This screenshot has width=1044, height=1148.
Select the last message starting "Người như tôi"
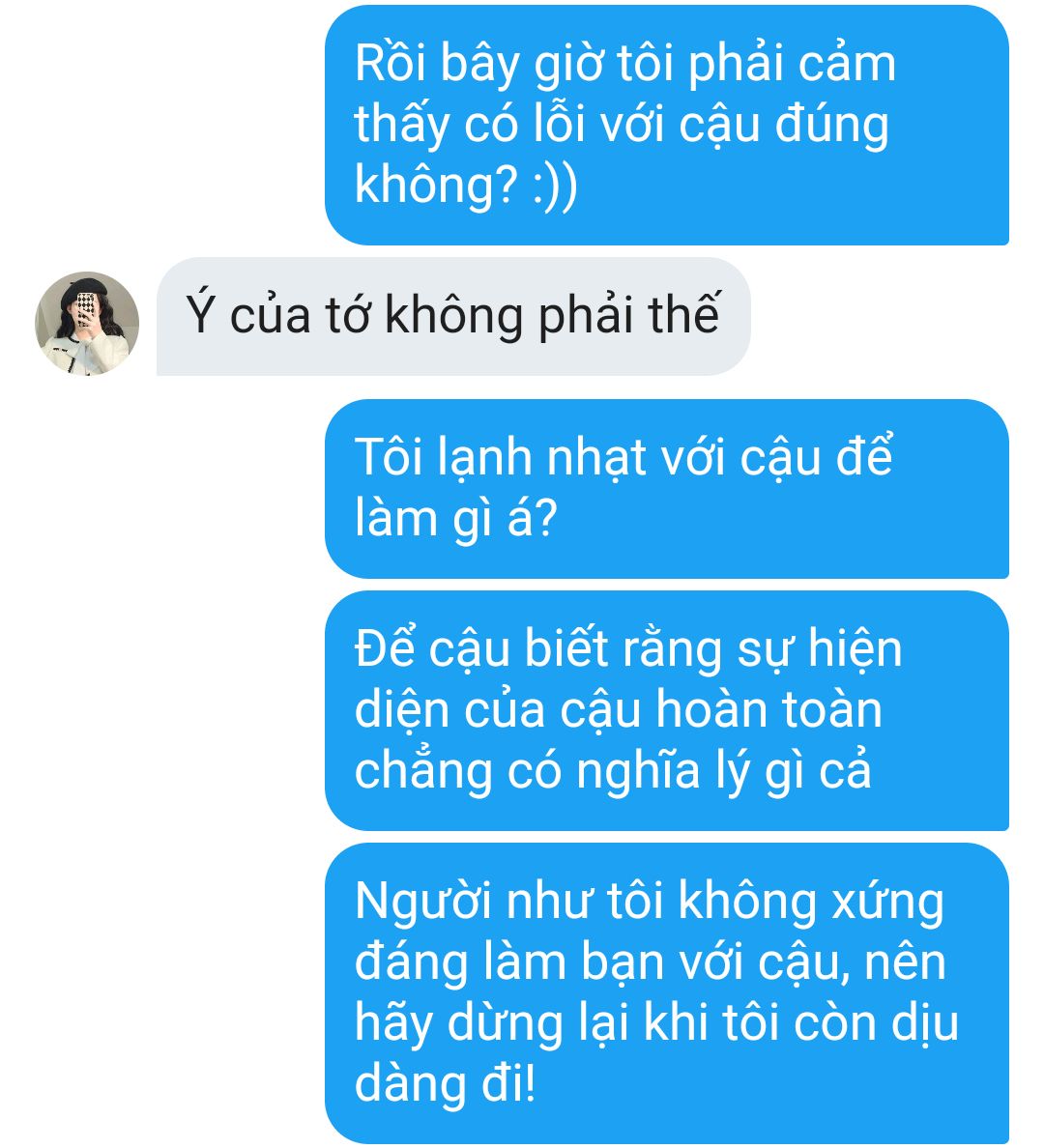click(x=667, y=992)
